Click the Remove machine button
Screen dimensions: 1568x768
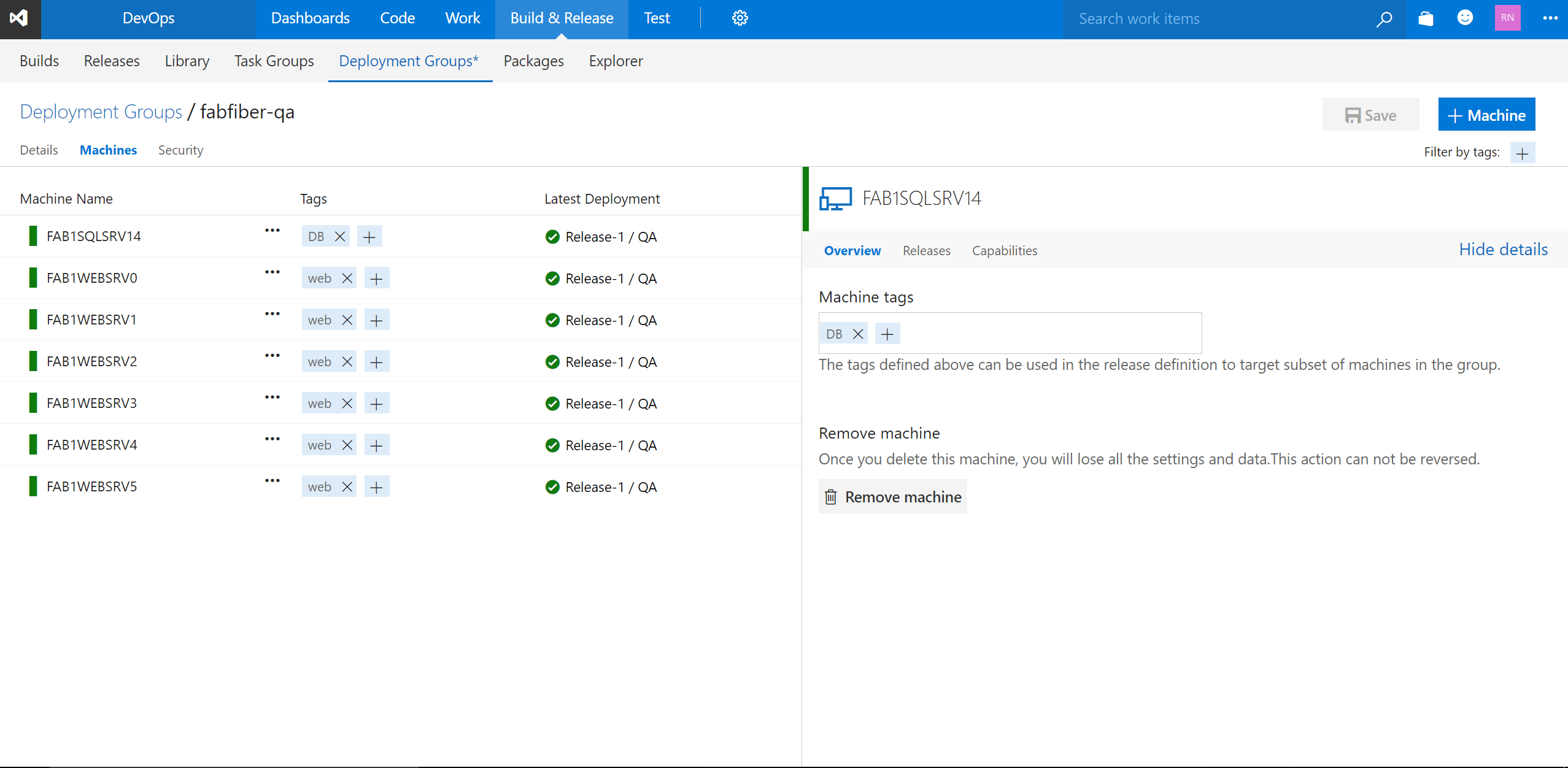coord(892,496)
